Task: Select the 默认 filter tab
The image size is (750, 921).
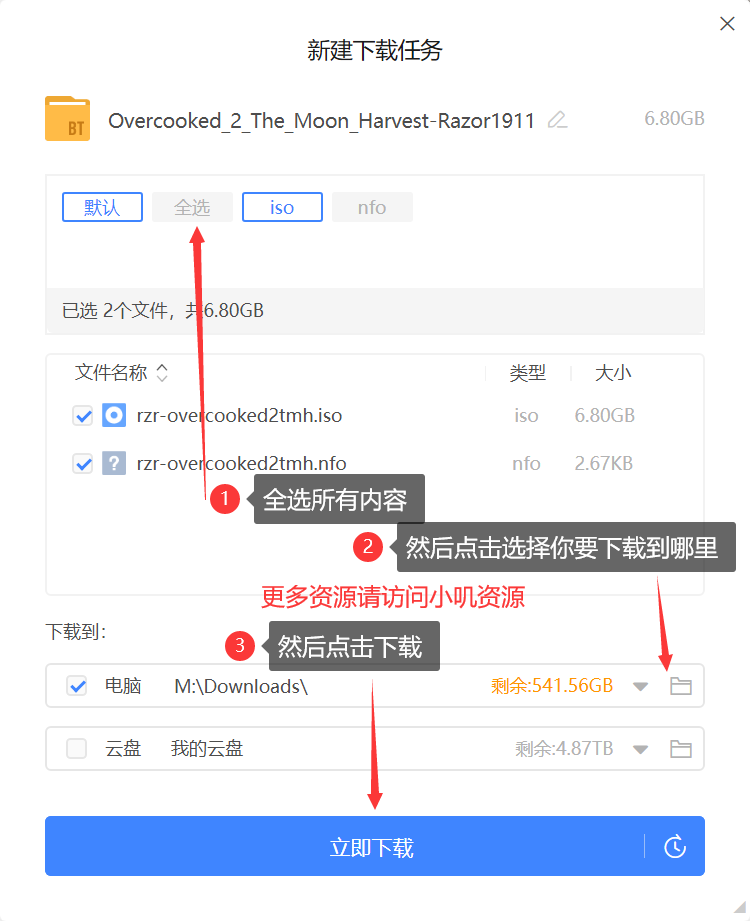Action: coord(102,207)
